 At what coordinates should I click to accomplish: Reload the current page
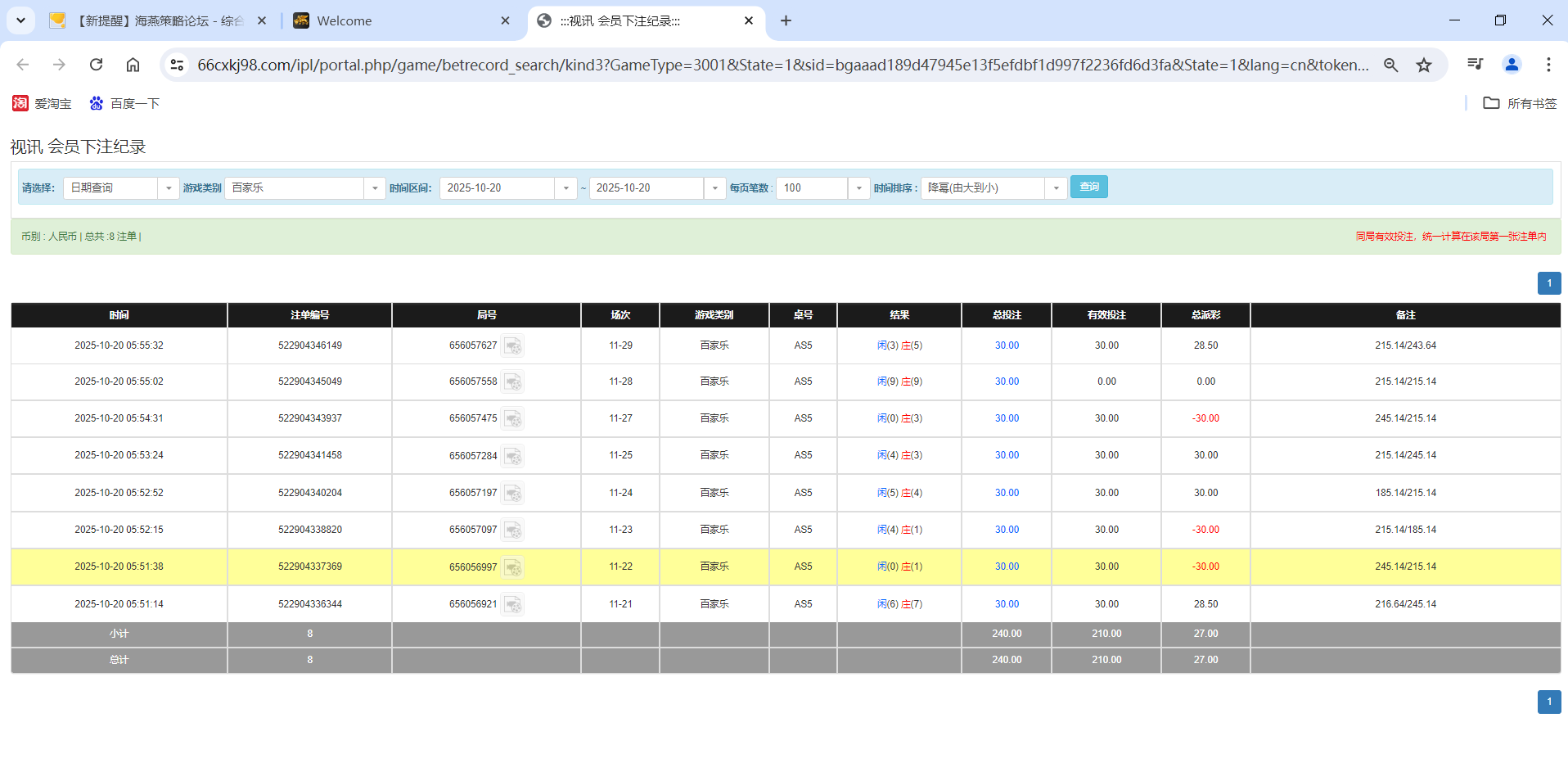click(96, 64)
